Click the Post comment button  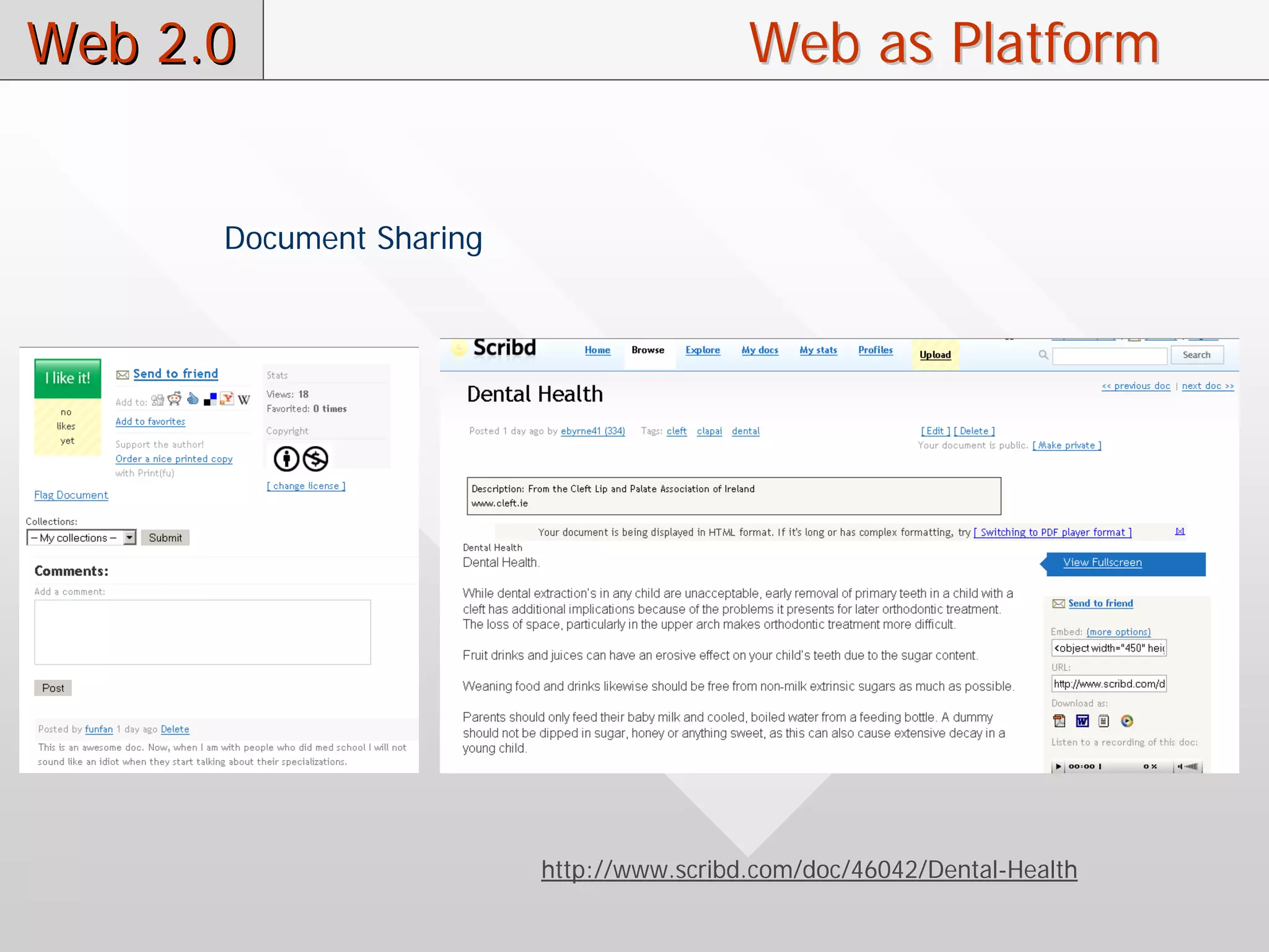(53, 688)
